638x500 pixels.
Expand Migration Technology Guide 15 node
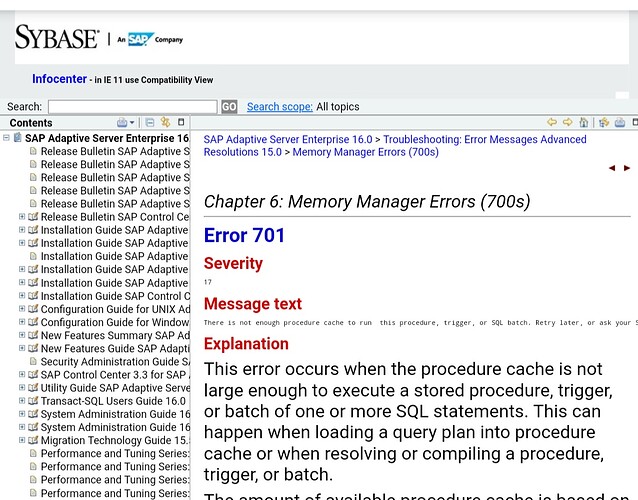pos(22,440)
